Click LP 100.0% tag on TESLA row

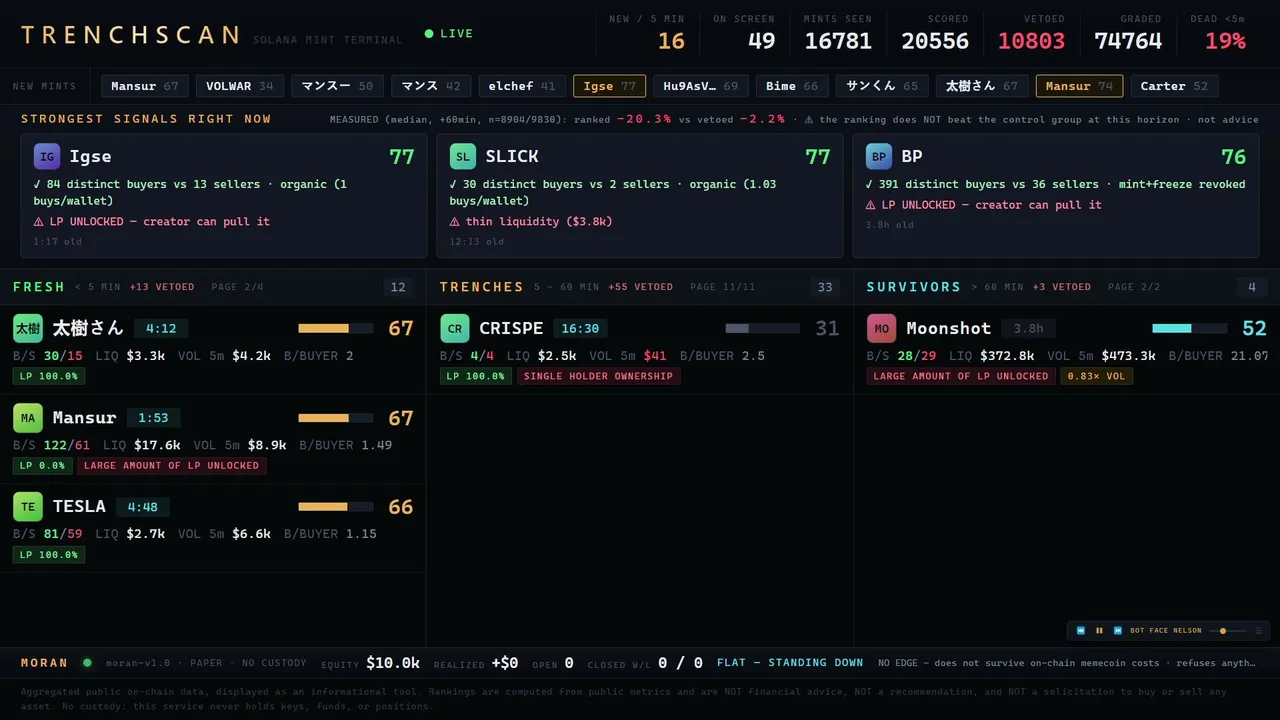coord(49,555)
